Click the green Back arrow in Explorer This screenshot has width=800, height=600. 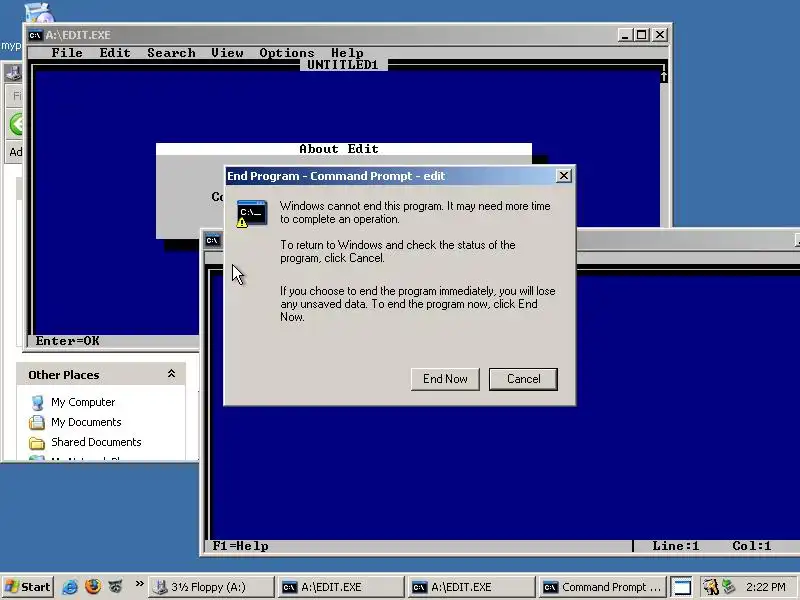point(16,124)
